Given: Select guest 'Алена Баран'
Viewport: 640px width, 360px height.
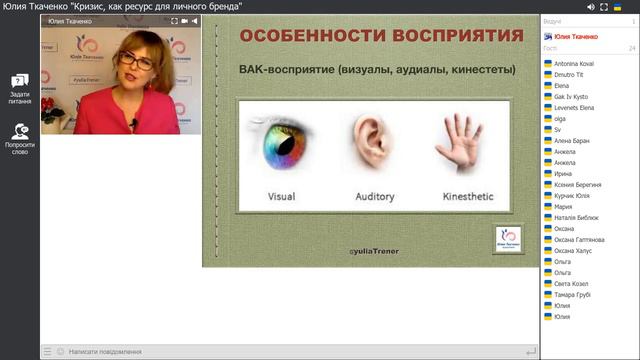Looking at the screenshot, I should click(571, 141).
